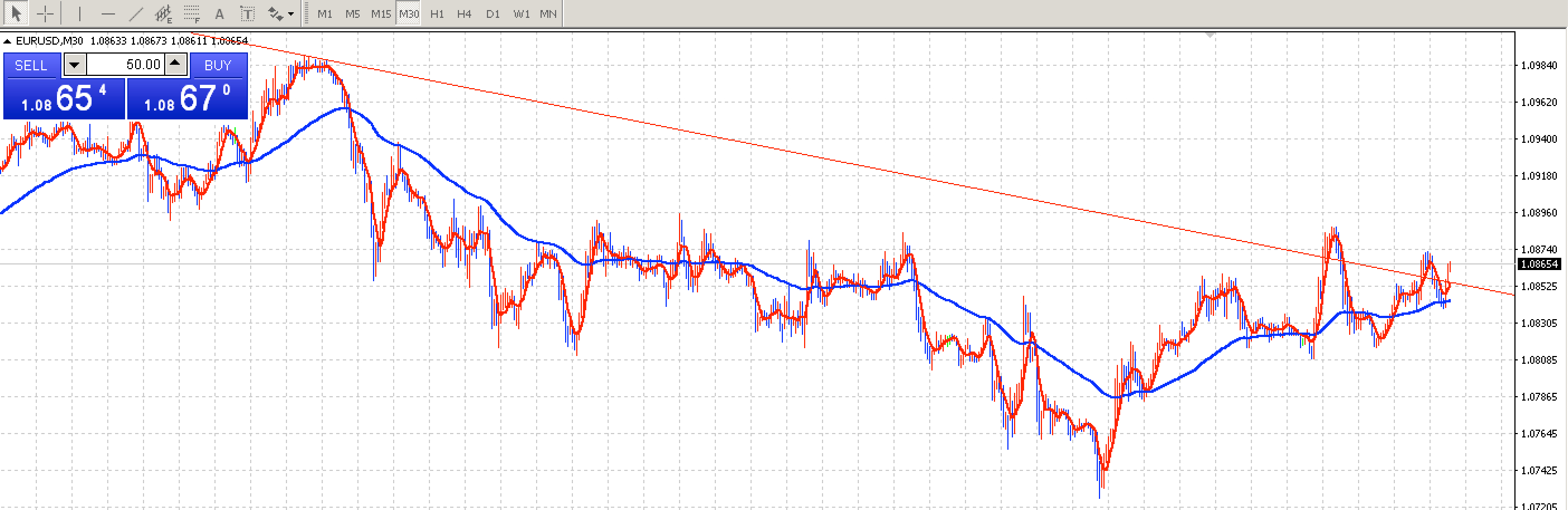This screenshot has width=1568, height=510.
Task: Click the EURUSD,M30 chart title text
Action: tap(49, 41)
